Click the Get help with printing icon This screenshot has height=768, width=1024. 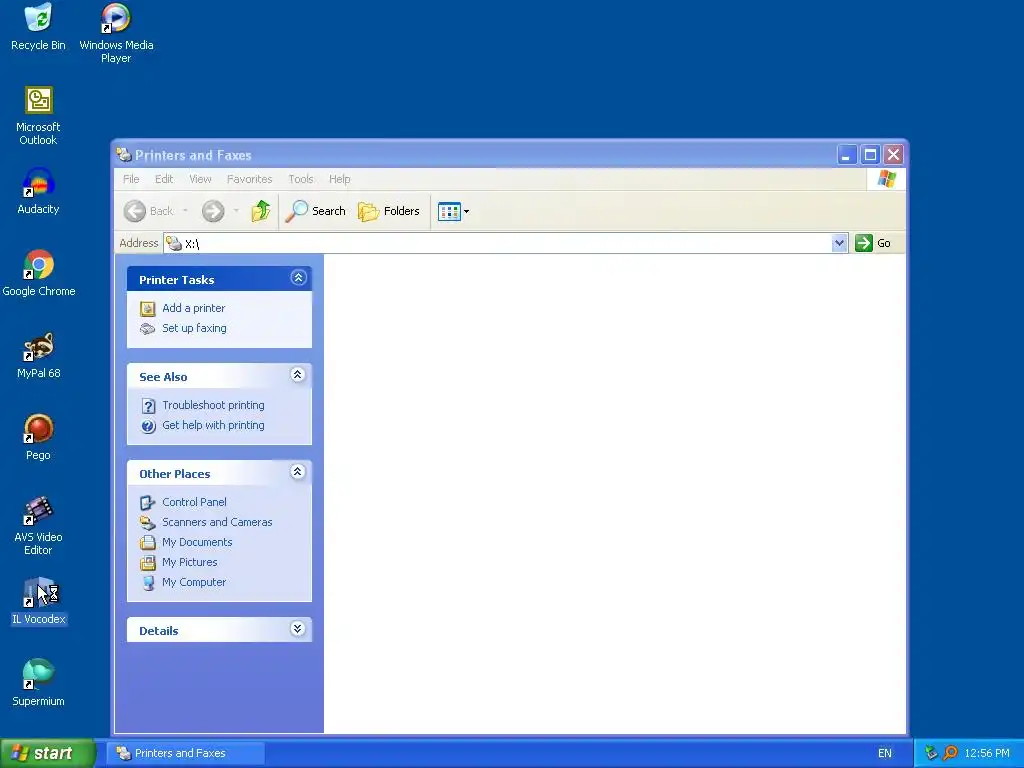pyautogui.click(x=148, y=426)
